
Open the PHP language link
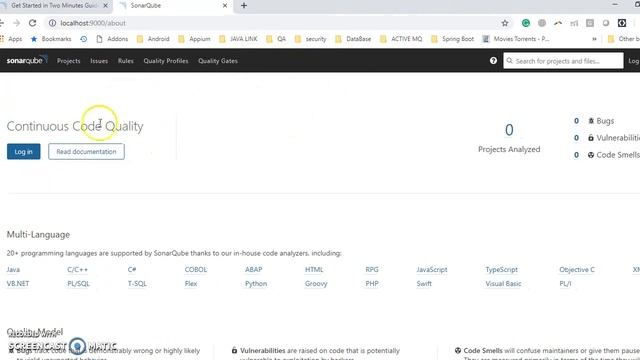point(372,284)
